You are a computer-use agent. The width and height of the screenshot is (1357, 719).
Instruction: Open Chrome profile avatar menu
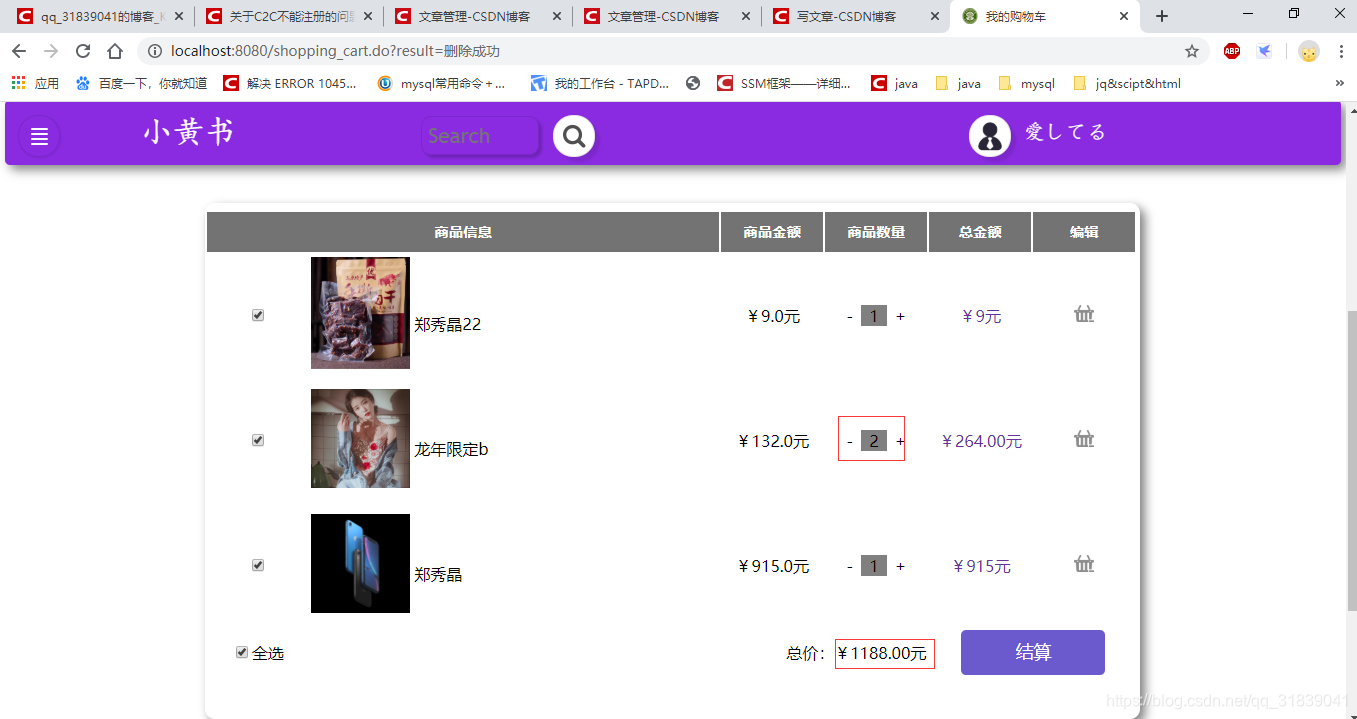pos(1308,51)
